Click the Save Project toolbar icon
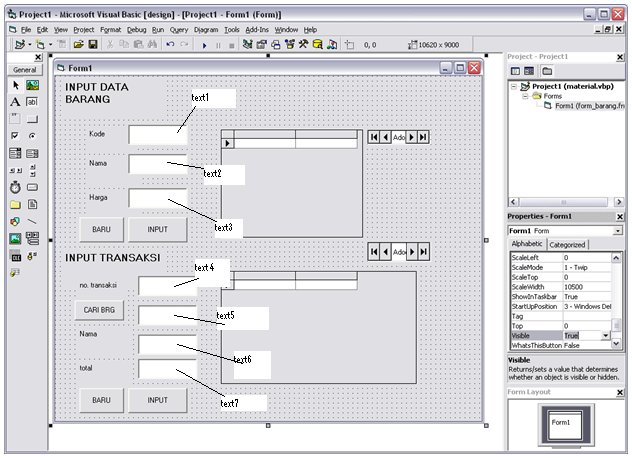The width and height of the screenshot is (632, 458). tap(92, 45)
